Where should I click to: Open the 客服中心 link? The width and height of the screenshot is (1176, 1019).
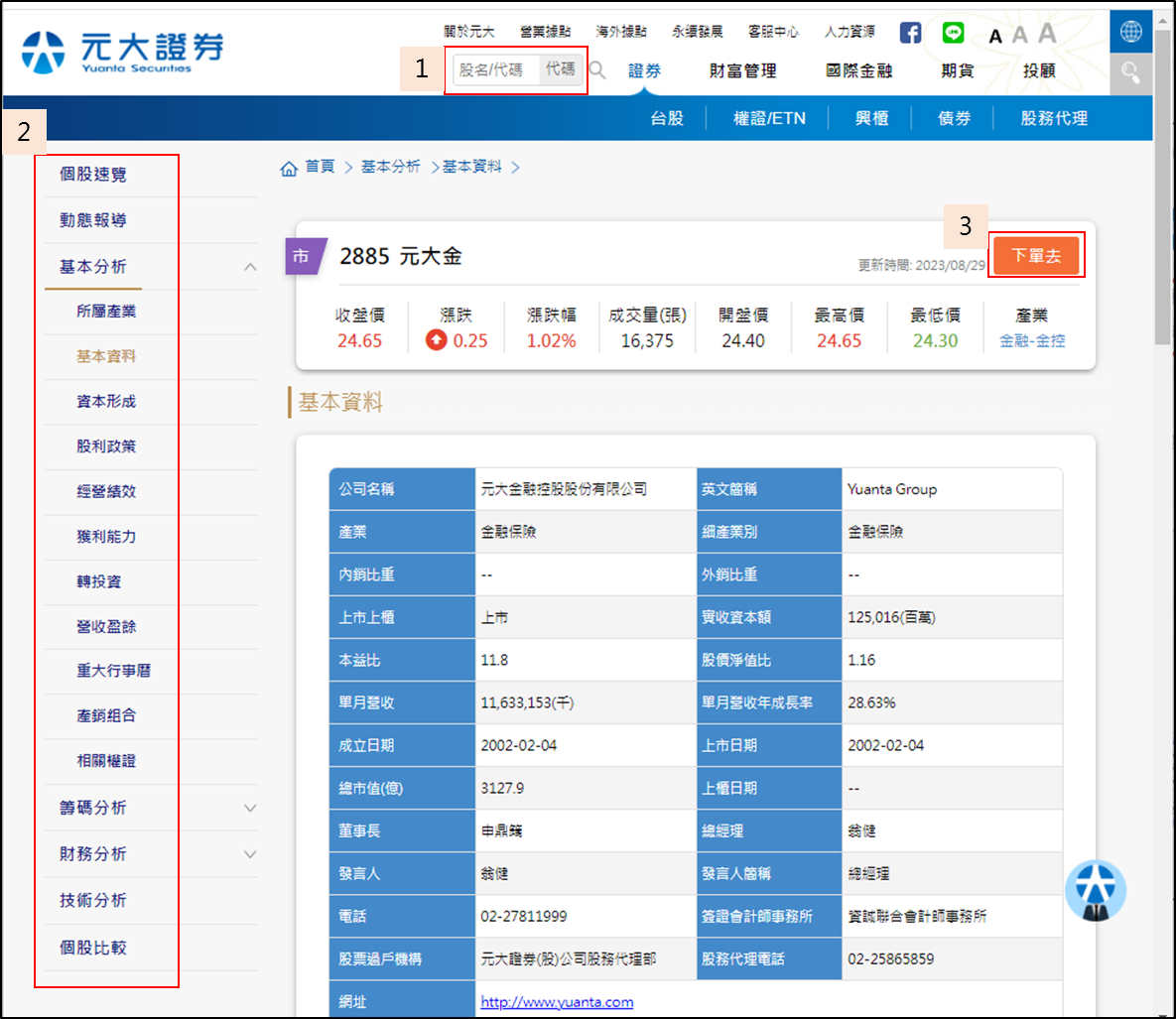(773, 32)
